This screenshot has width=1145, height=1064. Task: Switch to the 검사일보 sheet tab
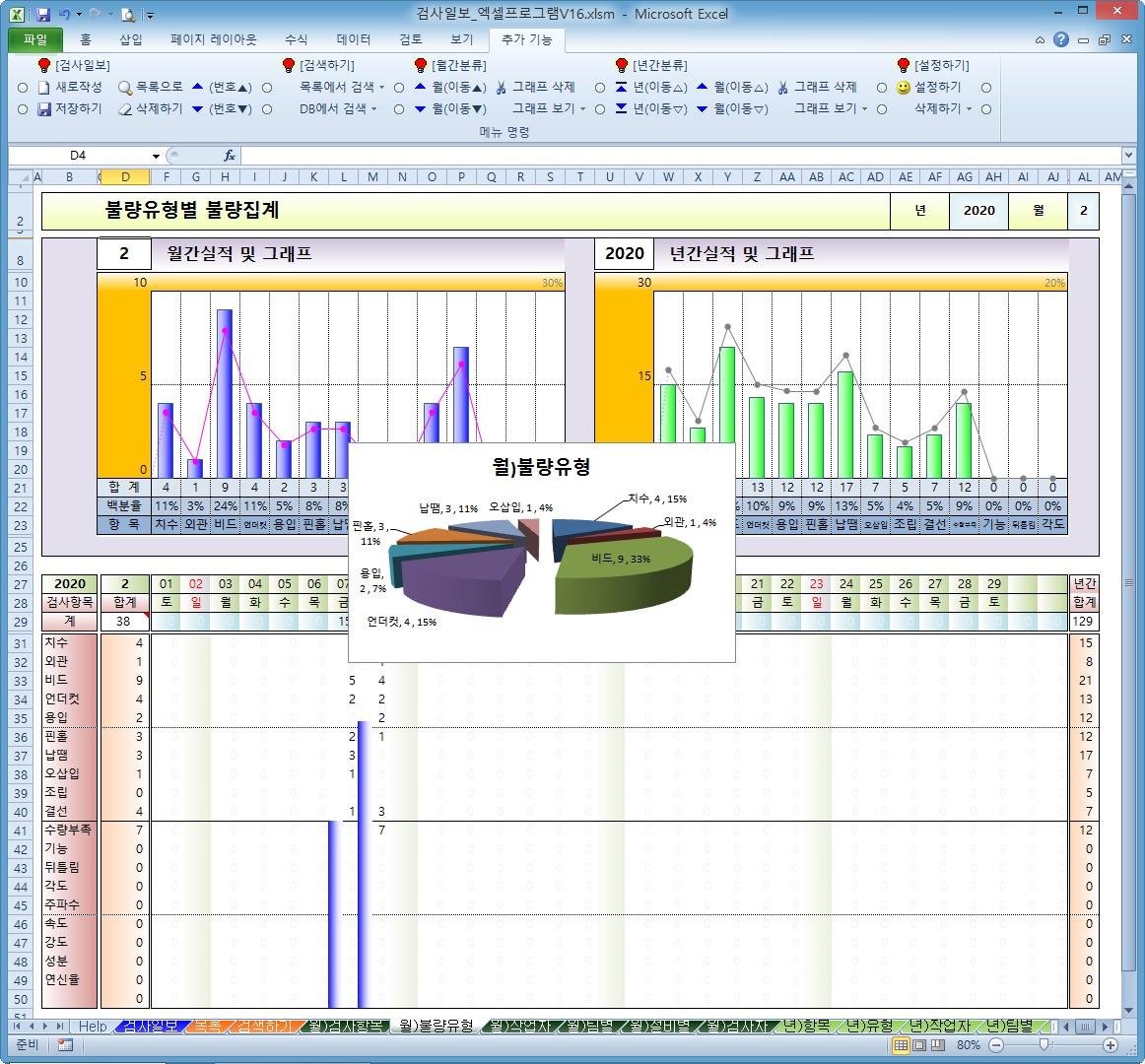point(151,1026)
